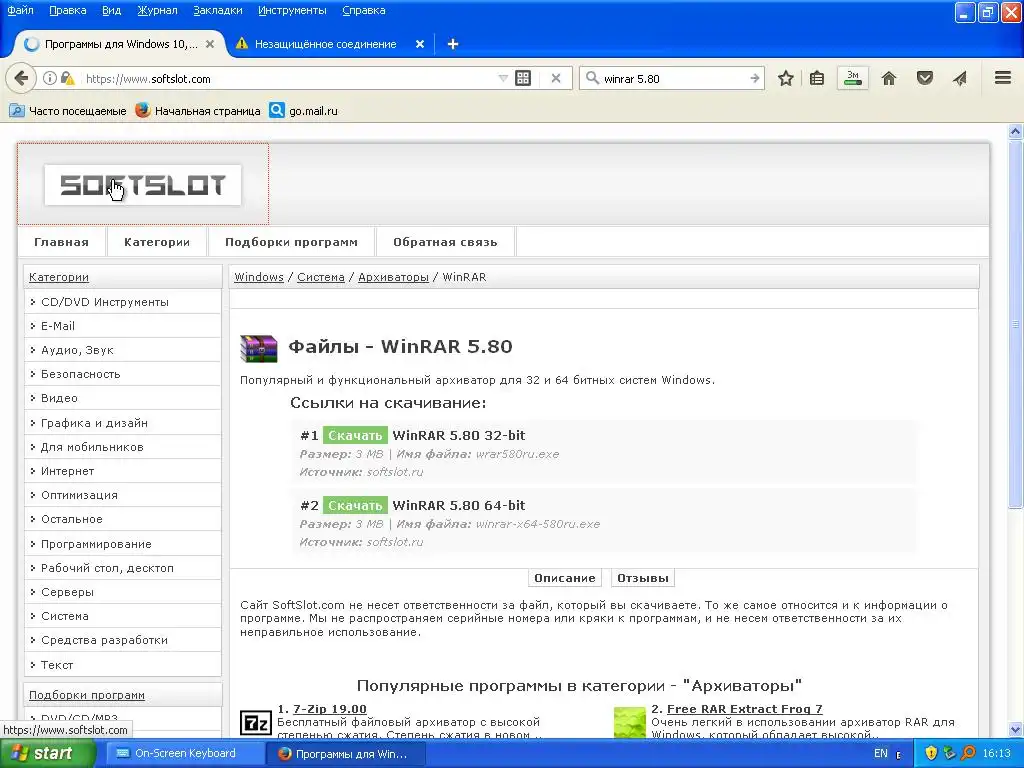The width and height of the screenshot is (1024, 768).
Task: Open the Pocket icon
Action: 925,78
